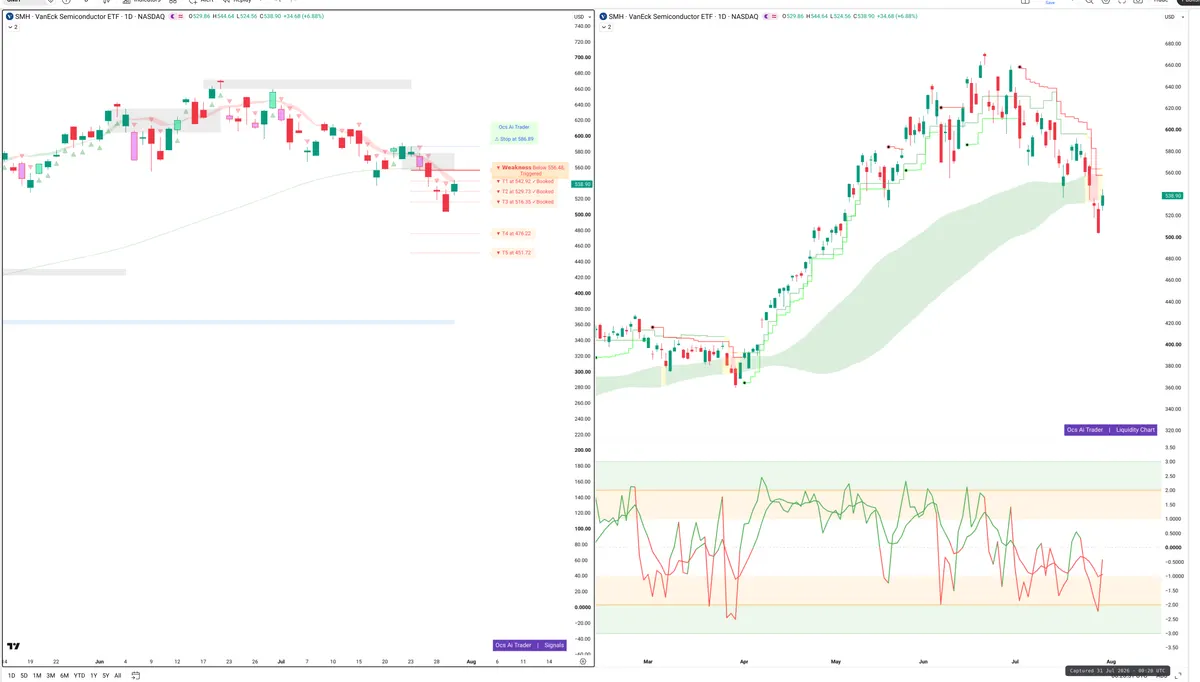
Task: Click the T5 at 451.72 target label
Action: 514,253
